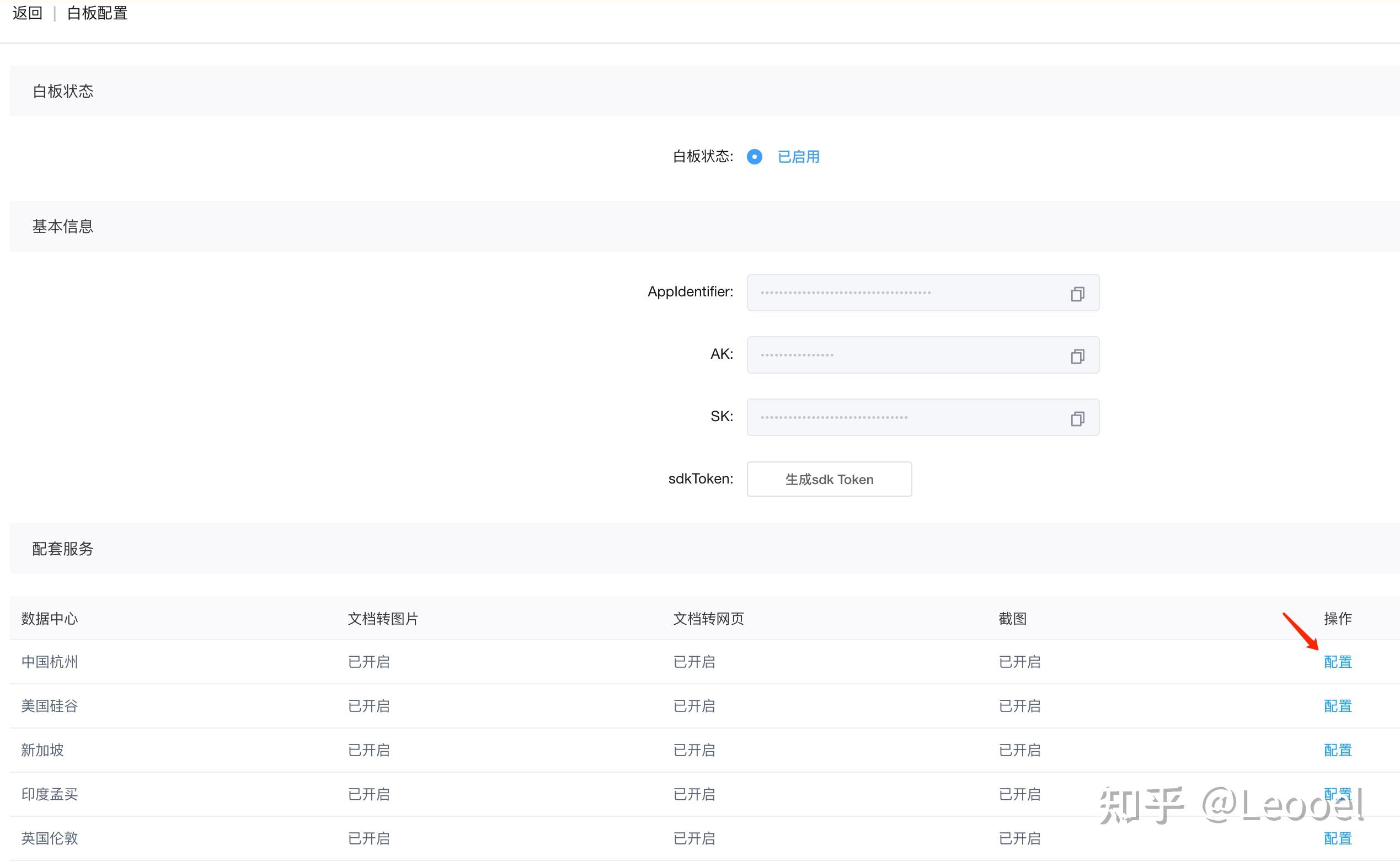Click 美国硅谷 文档转网页 已开启 cell

(694, 706)
